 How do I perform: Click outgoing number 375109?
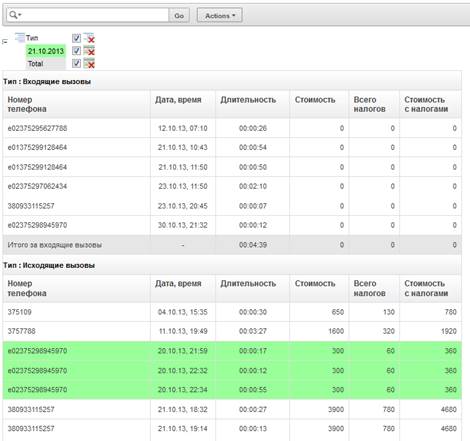click(x=20, y=312)
